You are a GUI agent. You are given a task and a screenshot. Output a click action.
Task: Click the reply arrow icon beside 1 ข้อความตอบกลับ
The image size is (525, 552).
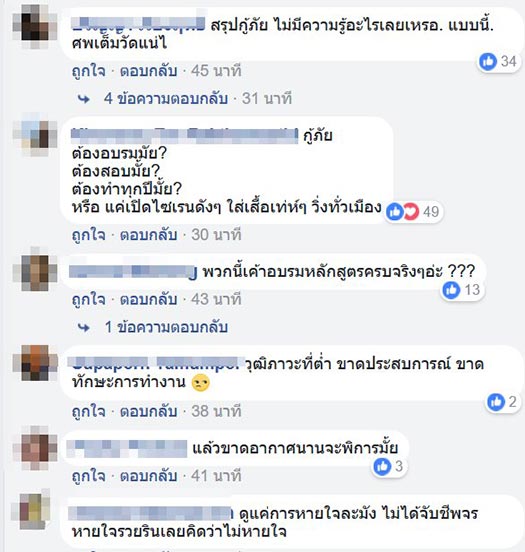83,328
